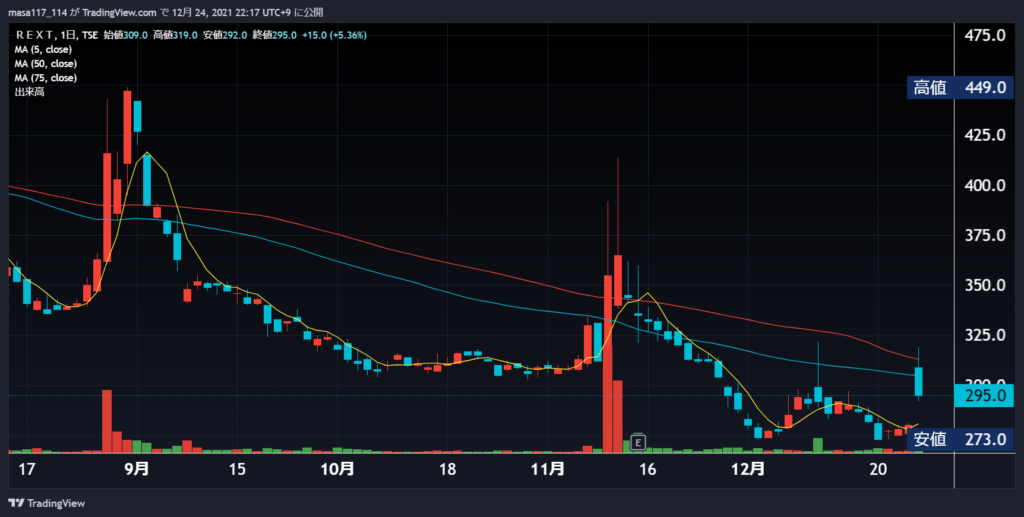Click the 16 date label on the time axis

tap(647, 469)
